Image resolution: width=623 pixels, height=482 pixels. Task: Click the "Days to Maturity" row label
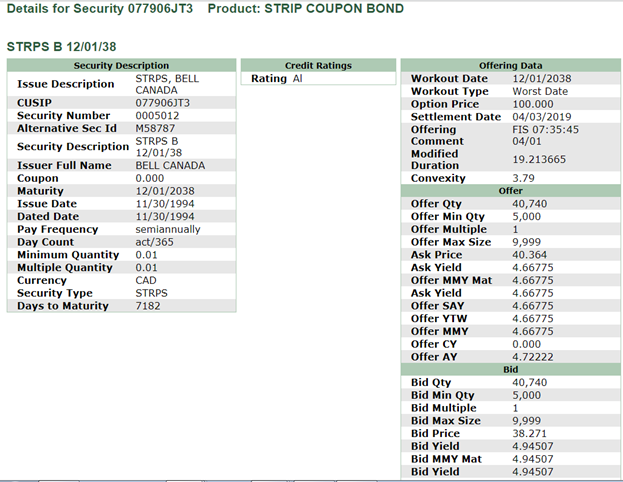[x=63, y=306]
